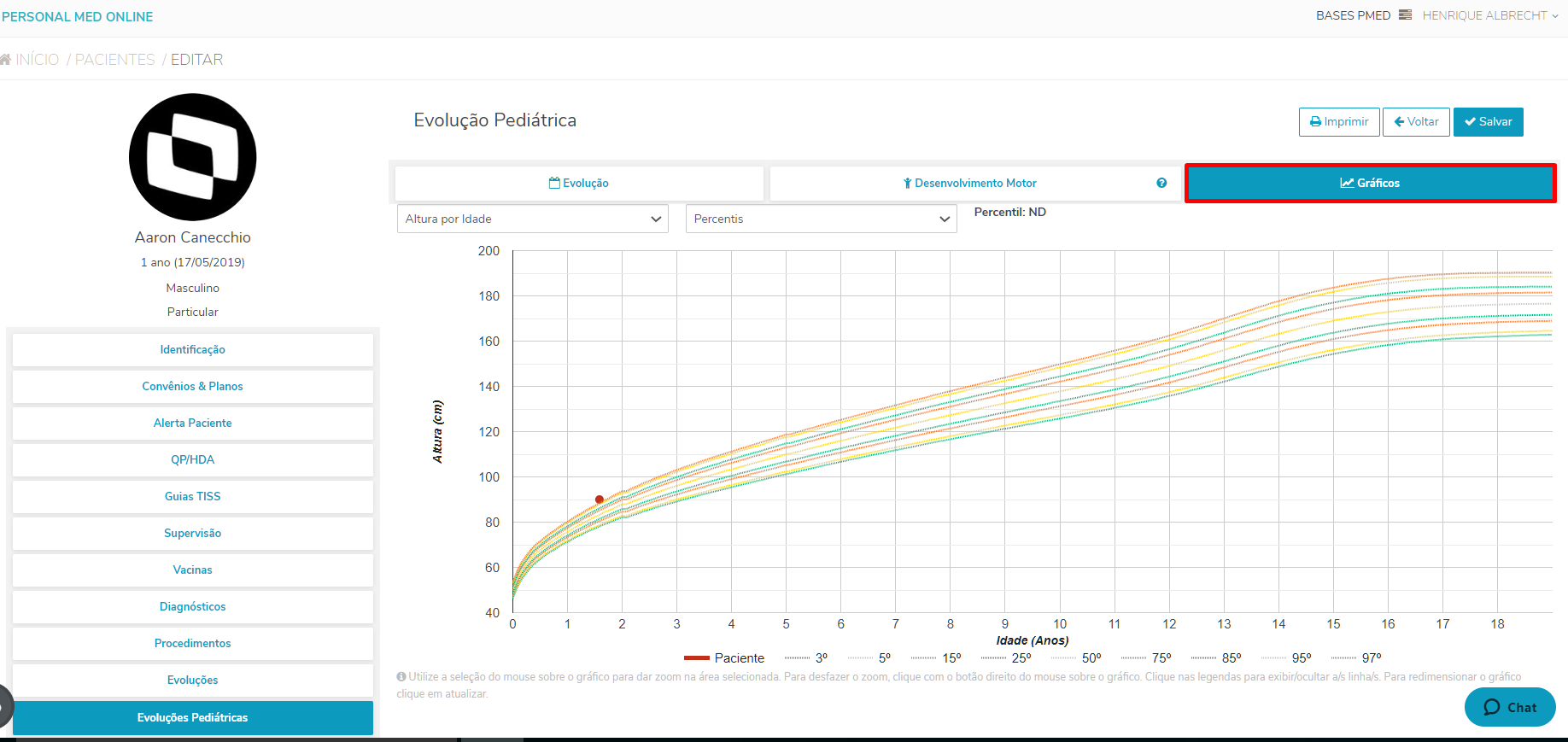The image size is (1568, 742).
Task: Open QP/HDA section
Action: (x=193, y=460)
